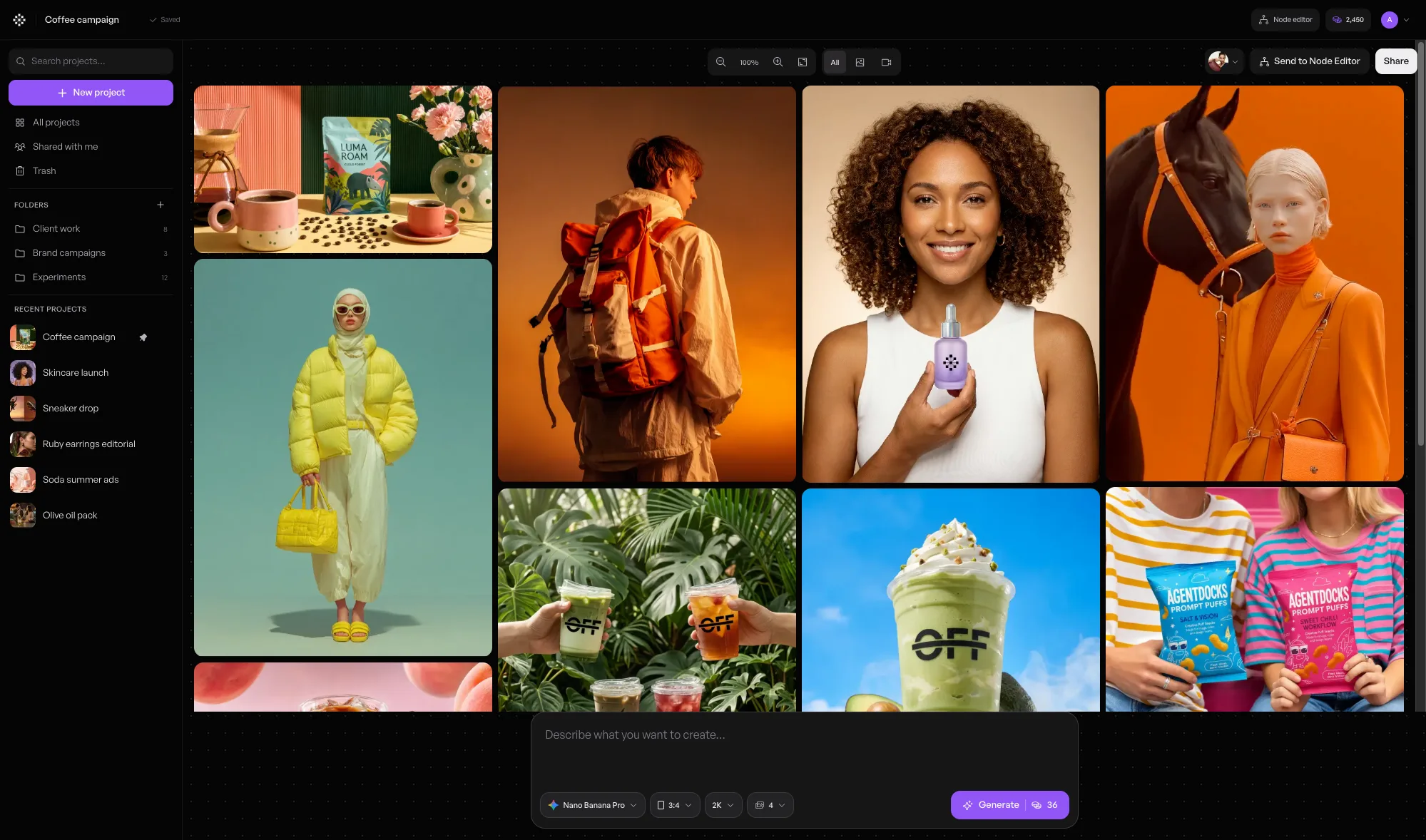Open the Sneaker drop project
This screenshot has height=840, width=1426.
pos(91,409)
